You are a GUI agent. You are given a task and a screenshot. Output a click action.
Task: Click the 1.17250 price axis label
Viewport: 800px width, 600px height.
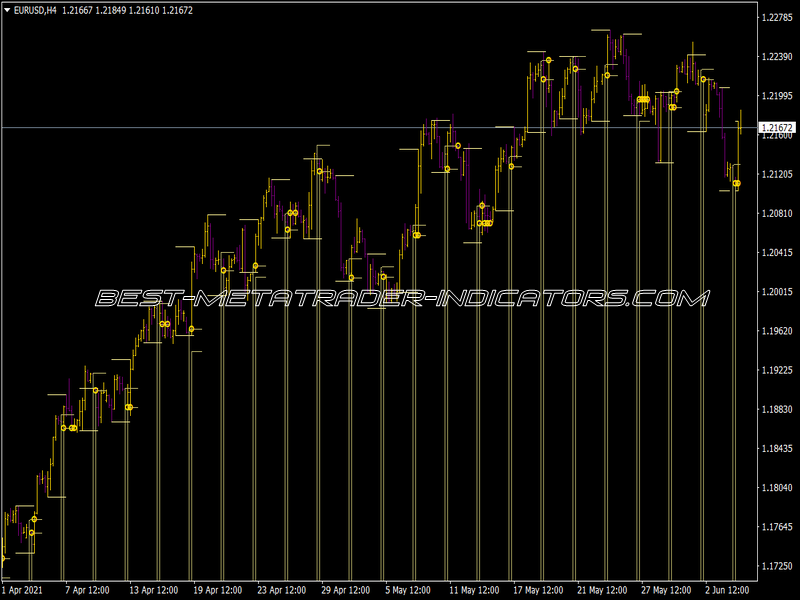tap(777, 566)
